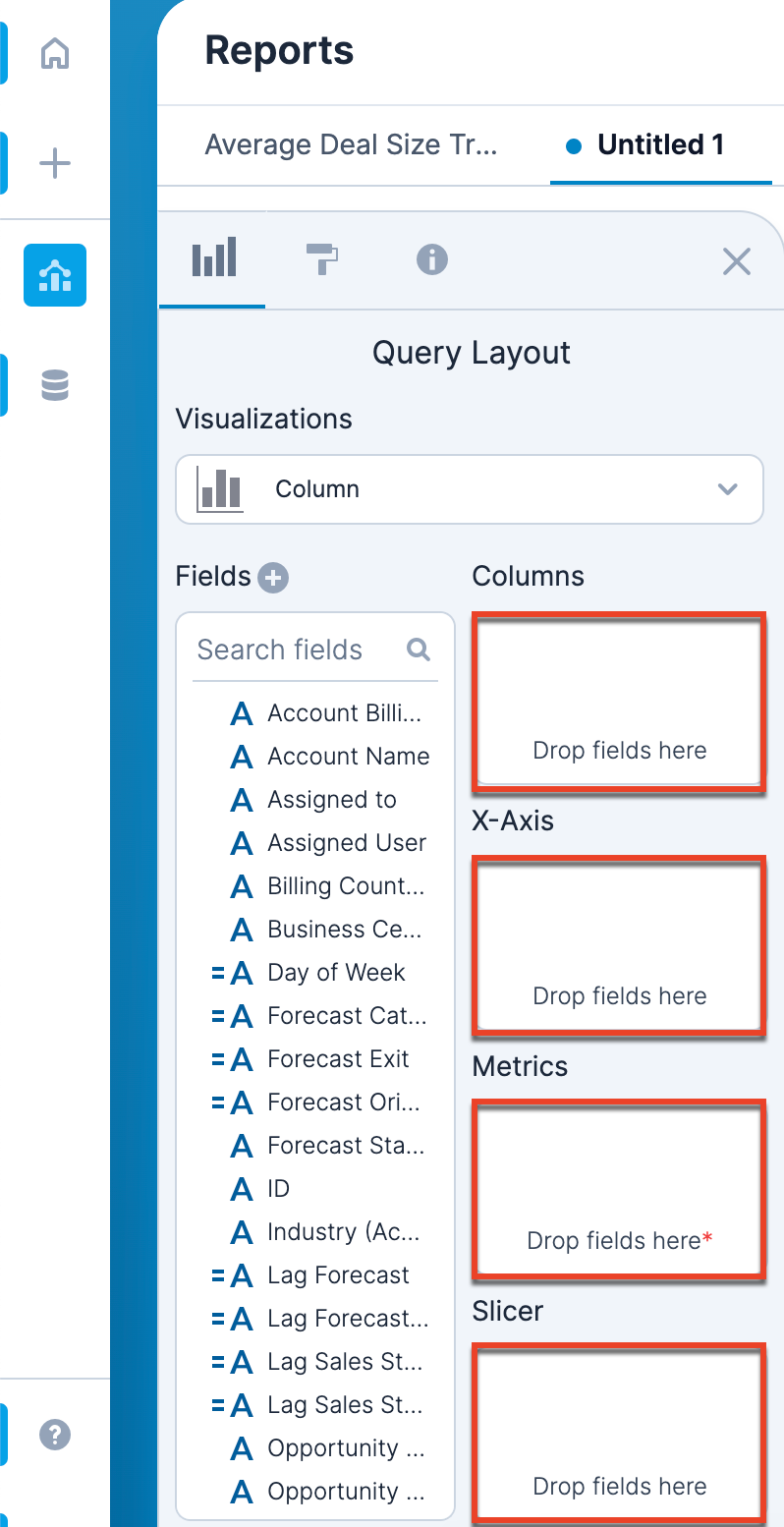Viewport: 784px width, 1527px height.
Task: Switch to the Average Deal Size report tab
Action: pyautogui.click(x=351, y=145)
